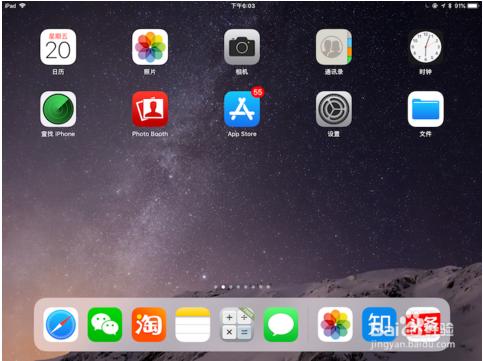The image size is (483, 361).
Task: Open WeChat in the dock
Action: (x=105, y=325)
